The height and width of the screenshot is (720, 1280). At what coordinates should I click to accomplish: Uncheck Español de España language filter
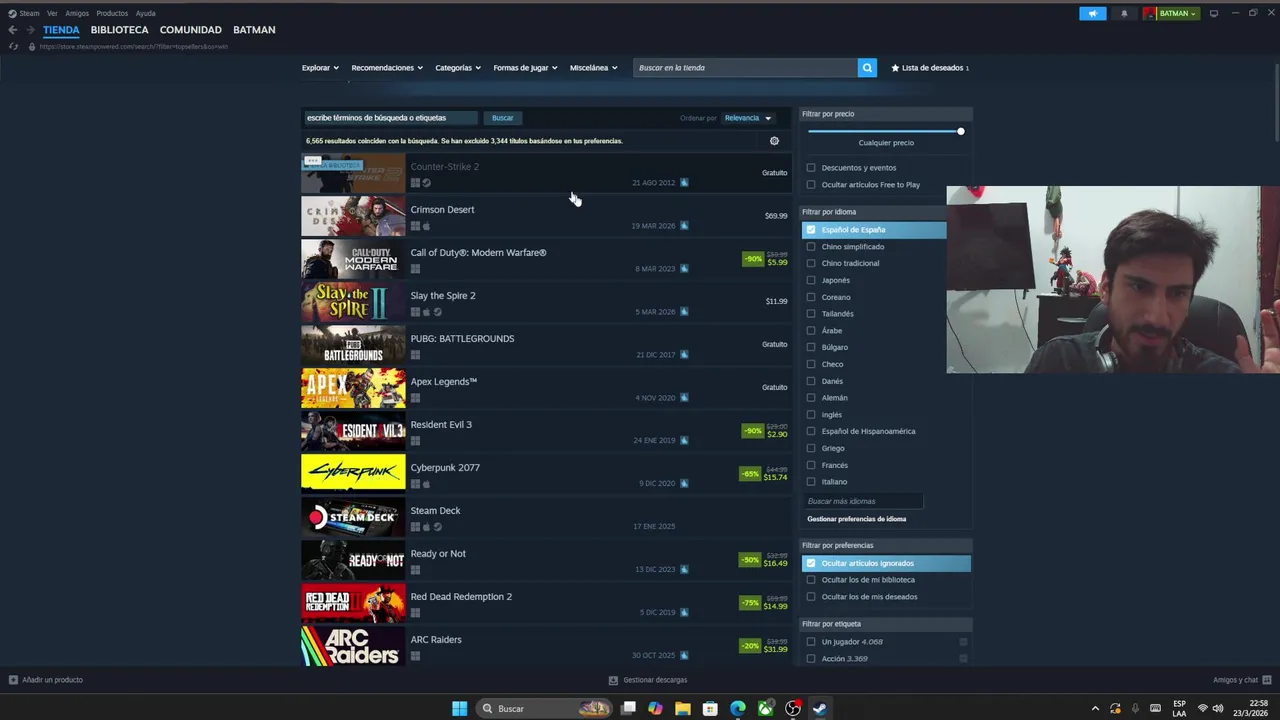[x=811, y=230]
